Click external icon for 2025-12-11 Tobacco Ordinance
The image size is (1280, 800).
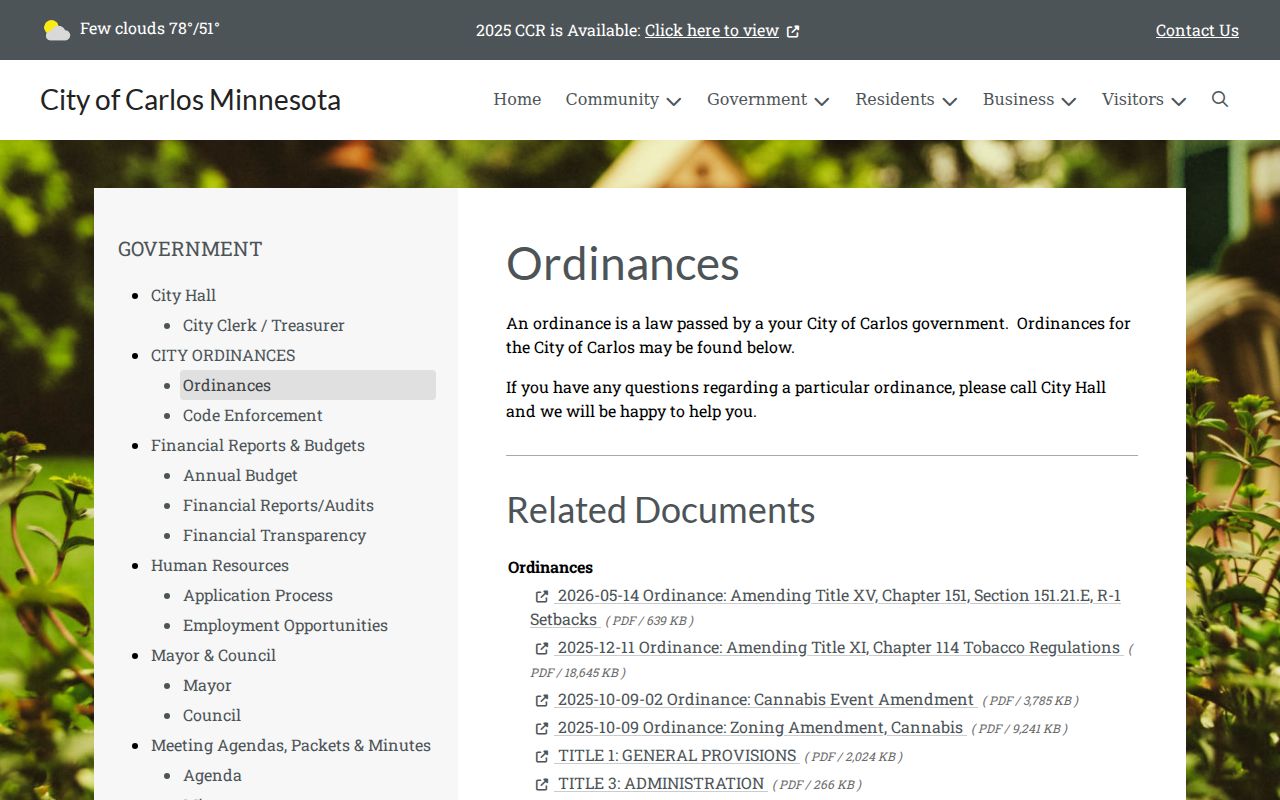click(x=542, y=648)
